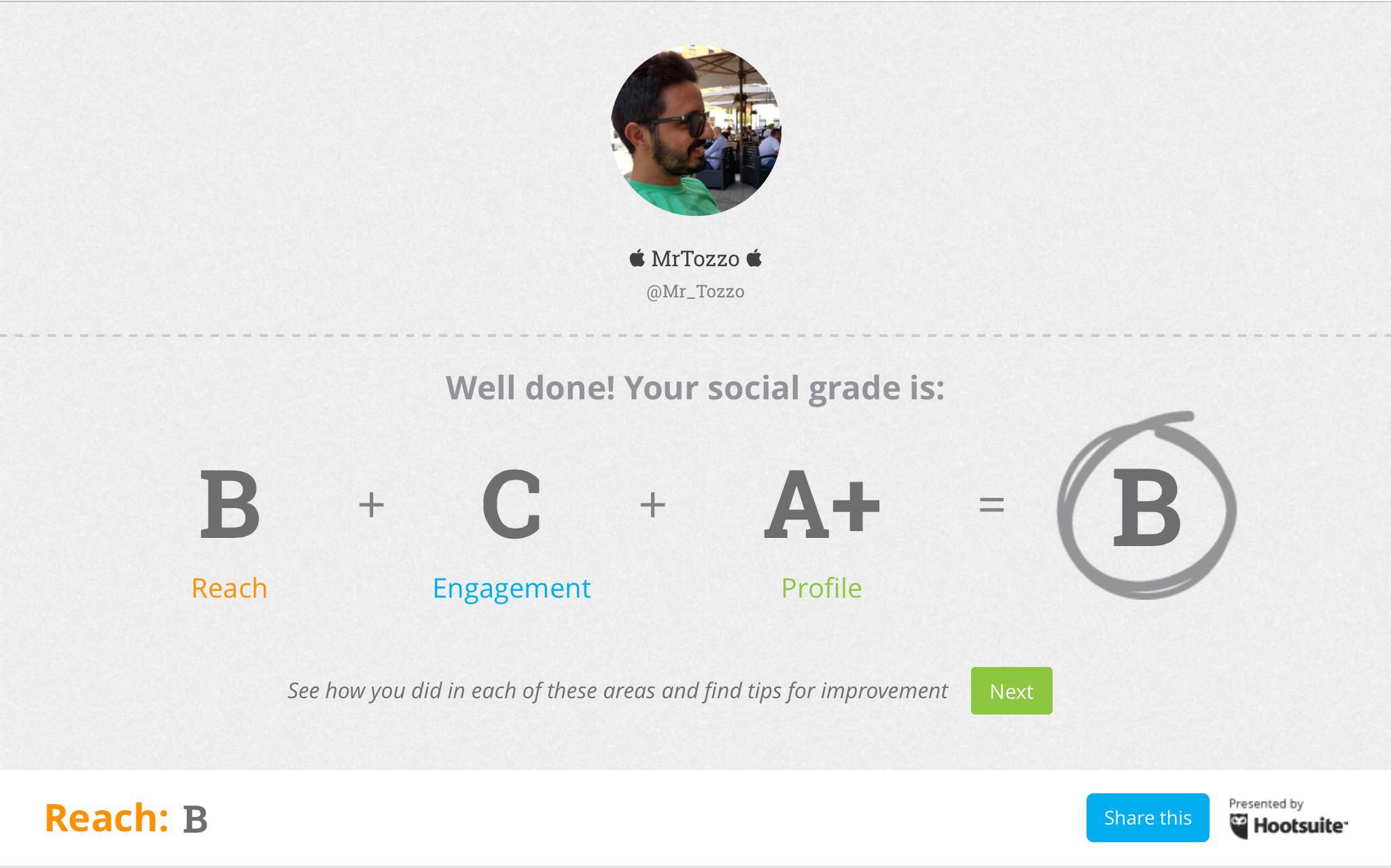The image size is (1391, 868).
Task: Click the Hootsuite owl logo icon
Action: point(1239,826)
